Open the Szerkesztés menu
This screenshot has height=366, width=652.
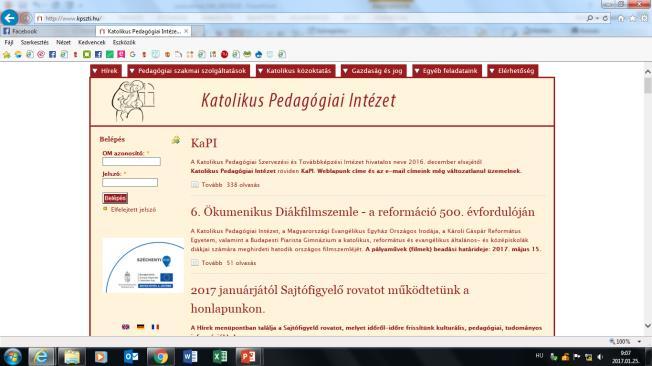(x=35, y=42)
